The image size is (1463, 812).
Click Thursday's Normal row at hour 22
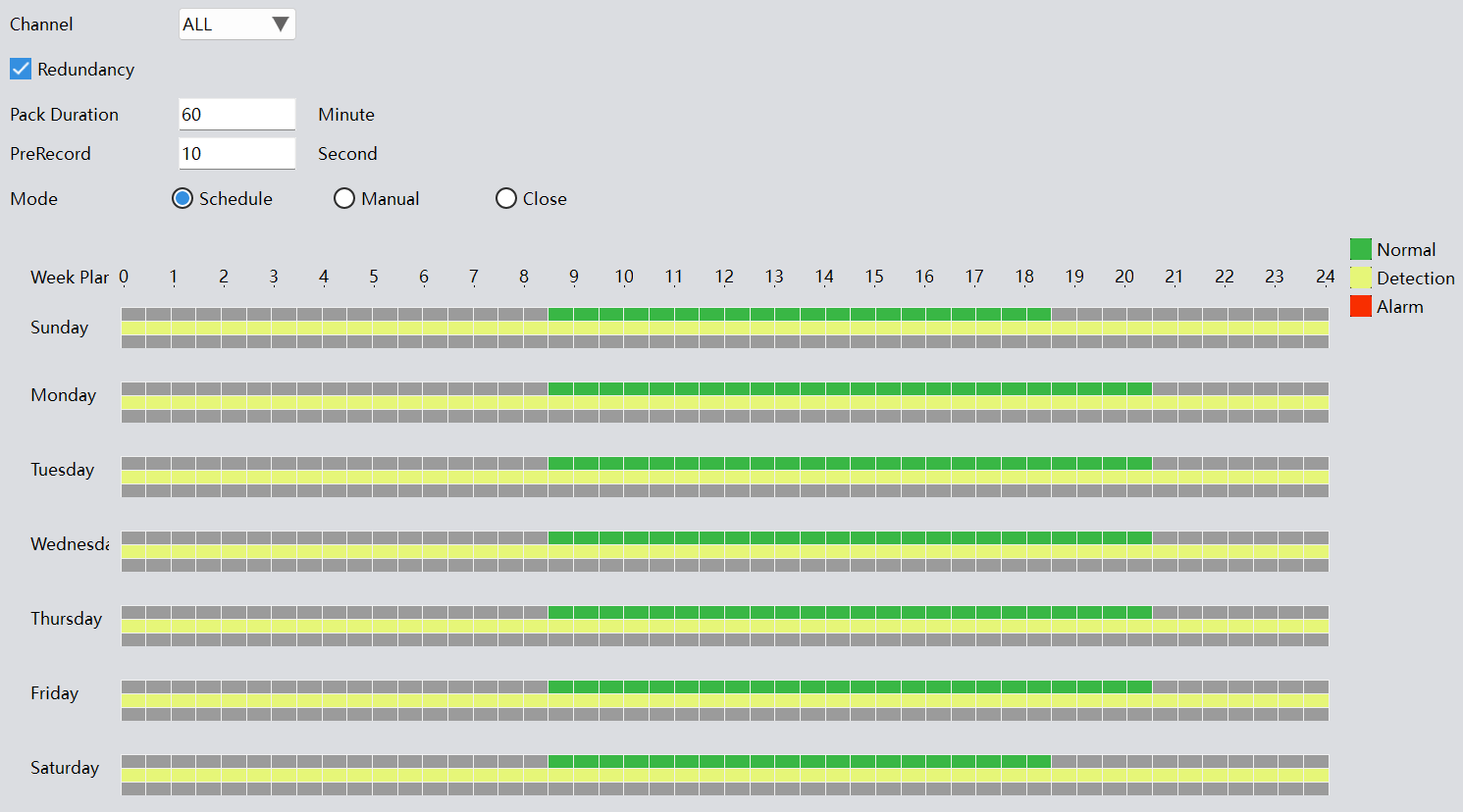pos(1239,612)
